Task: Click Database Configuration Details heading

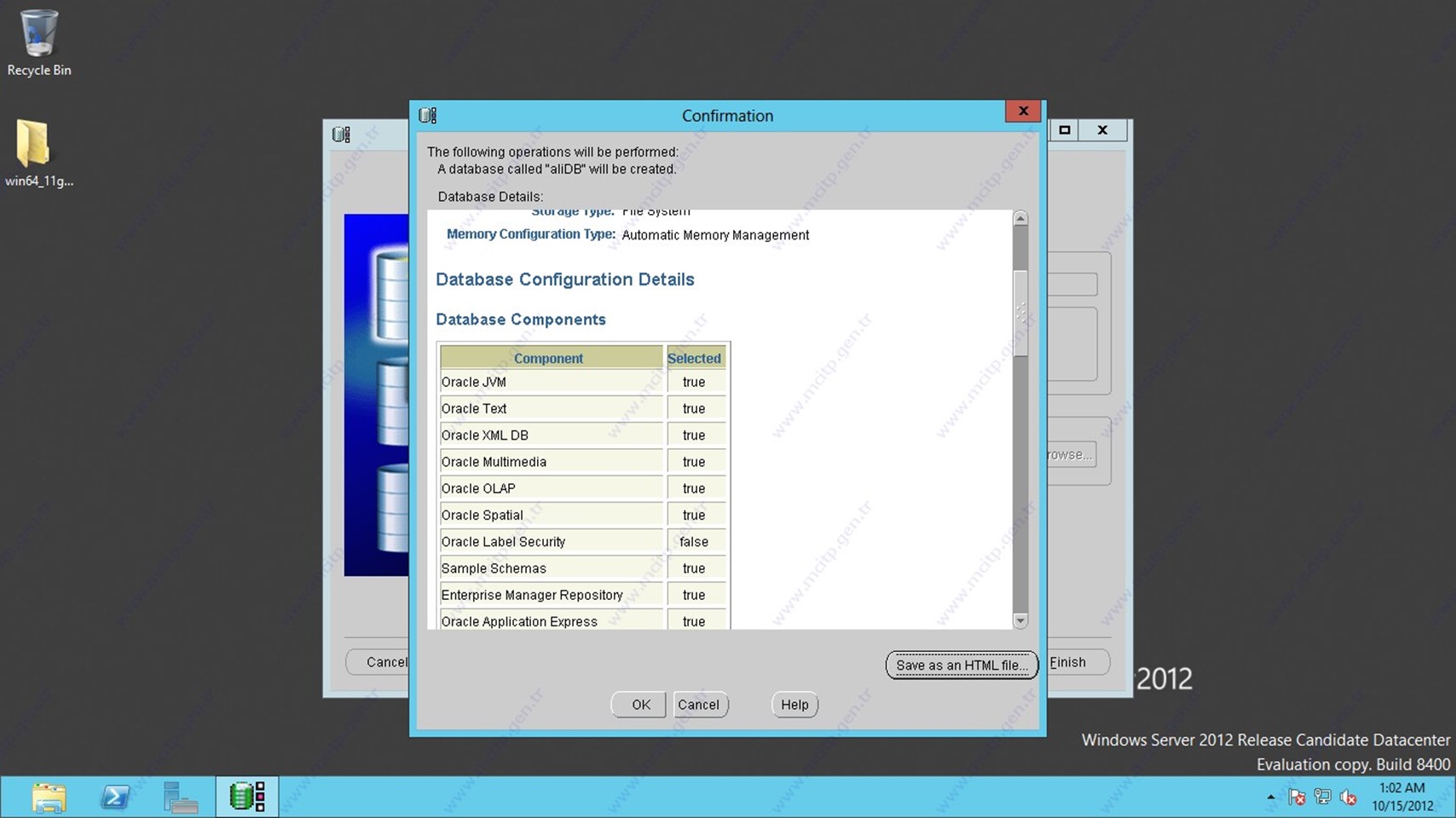Action: (565, 279)
